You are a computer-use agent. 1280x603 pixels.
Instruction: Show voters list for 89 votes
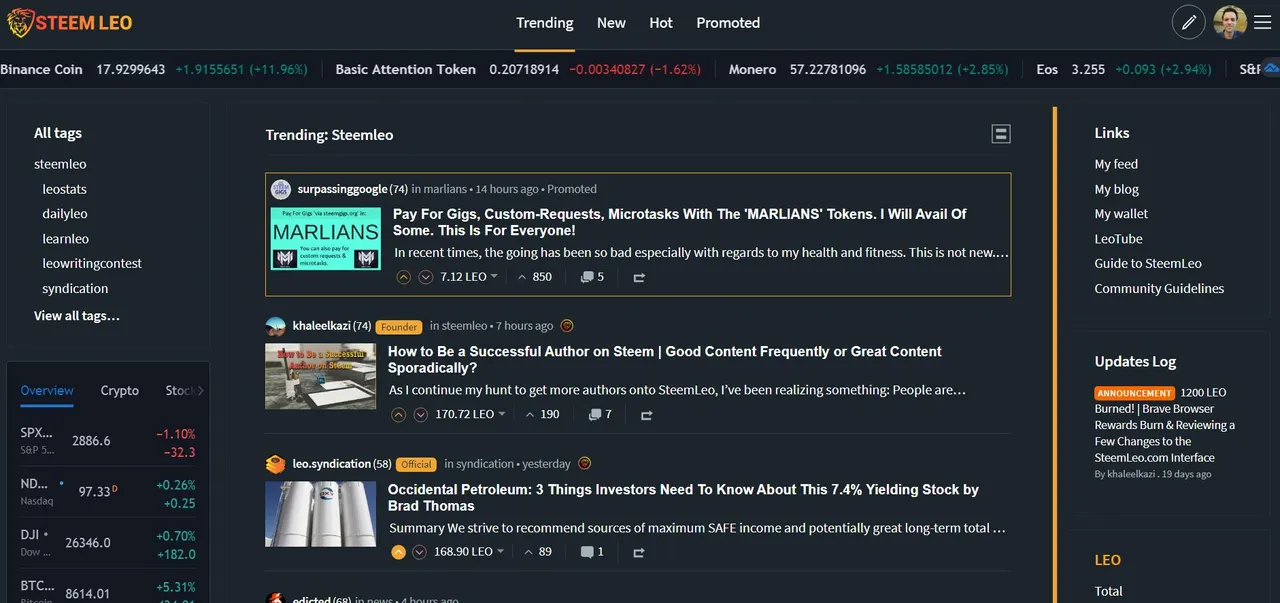tap(538, 552)
